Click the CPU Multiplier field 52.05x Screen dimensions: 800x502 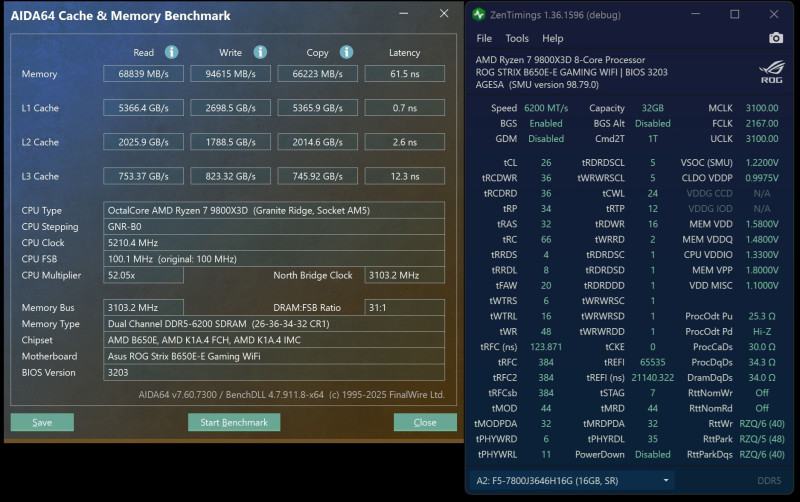143,275
